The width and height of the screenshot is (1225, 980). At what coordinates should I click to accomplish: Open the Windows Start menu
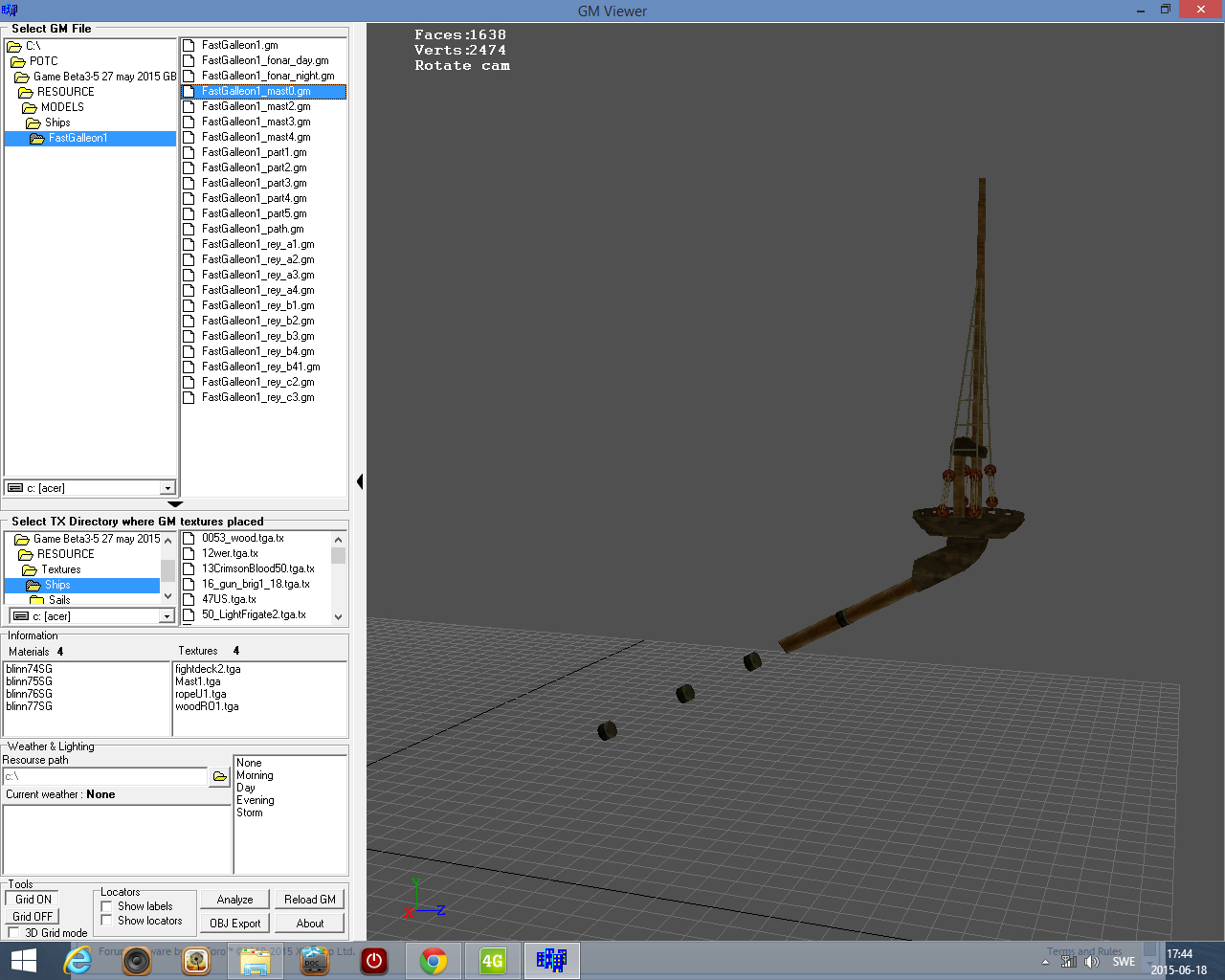point(23,961)
